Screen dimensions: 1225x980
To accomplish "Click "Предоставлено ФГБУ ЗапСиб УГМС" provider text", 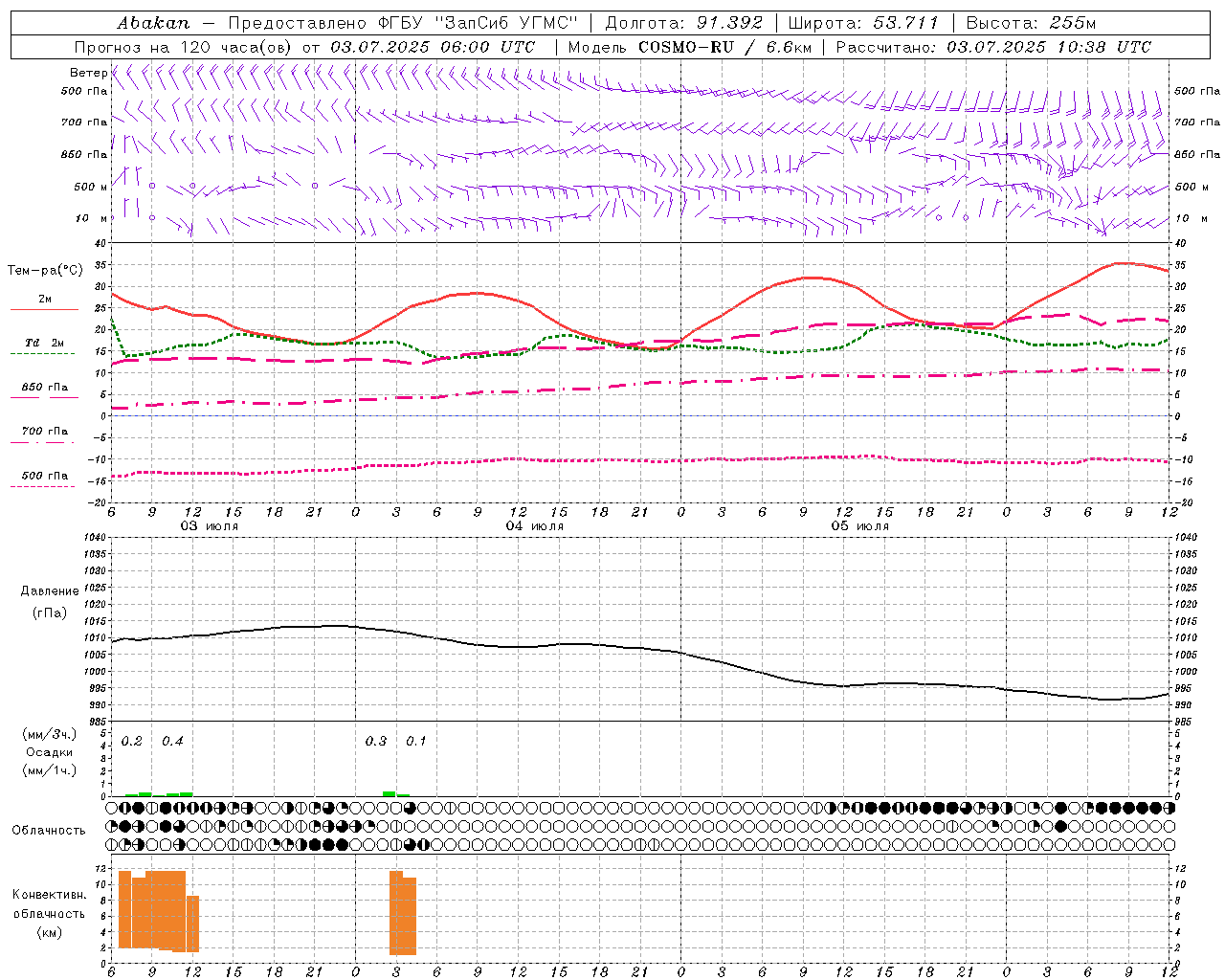I will click(x=403, y=23).
